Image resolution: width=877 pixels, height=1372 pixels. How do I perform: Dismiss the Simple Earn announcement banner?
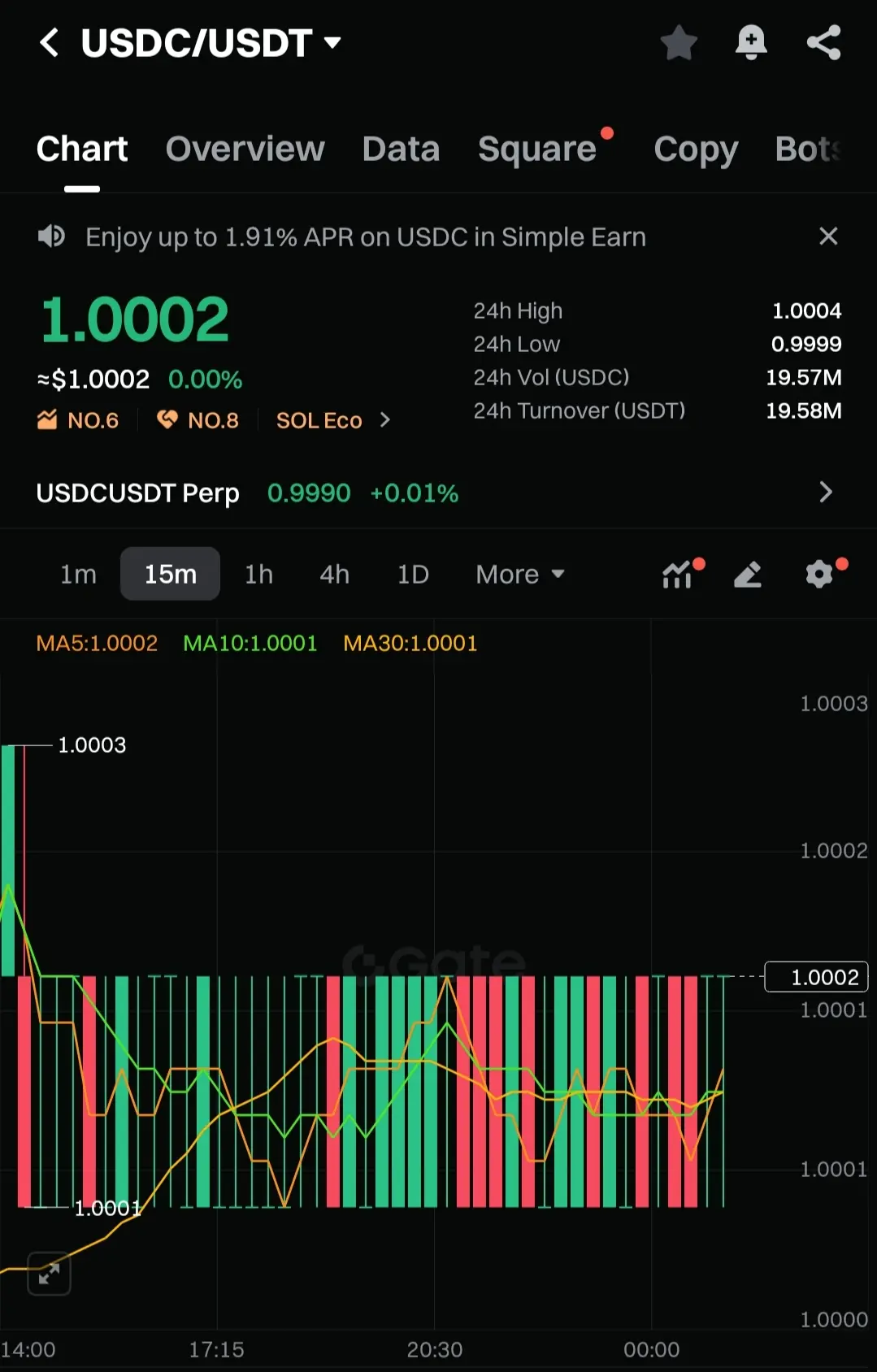[828, 236]
